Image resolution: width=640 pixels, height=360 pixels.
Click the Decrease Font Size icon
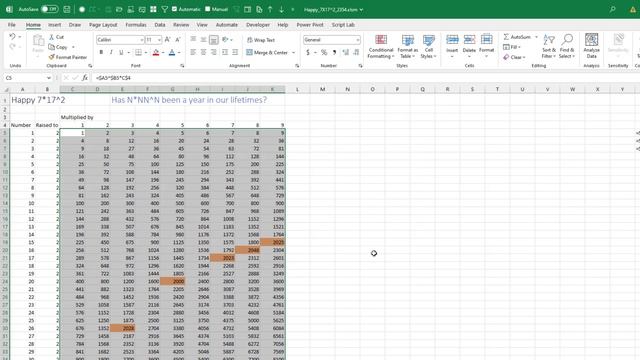click(178, 40)
